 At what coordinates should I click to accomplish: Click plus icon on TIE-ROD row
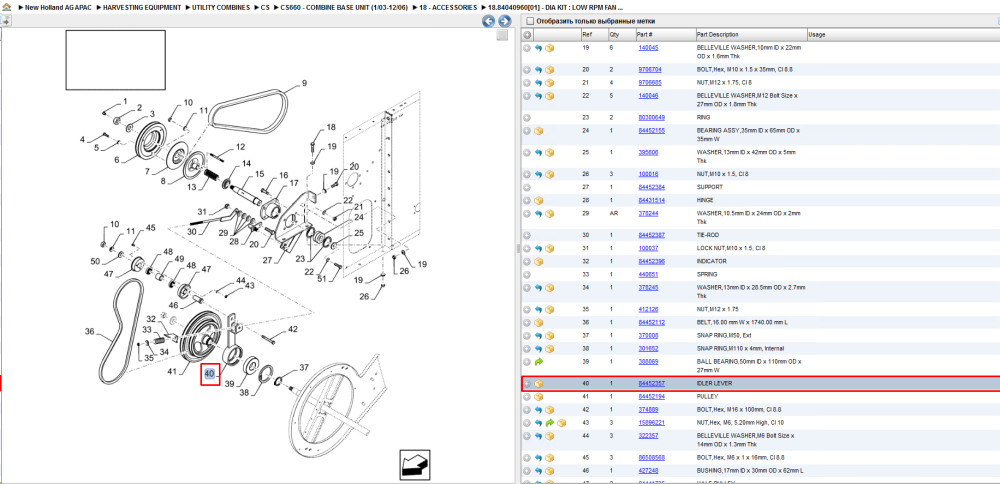(527, 235)
